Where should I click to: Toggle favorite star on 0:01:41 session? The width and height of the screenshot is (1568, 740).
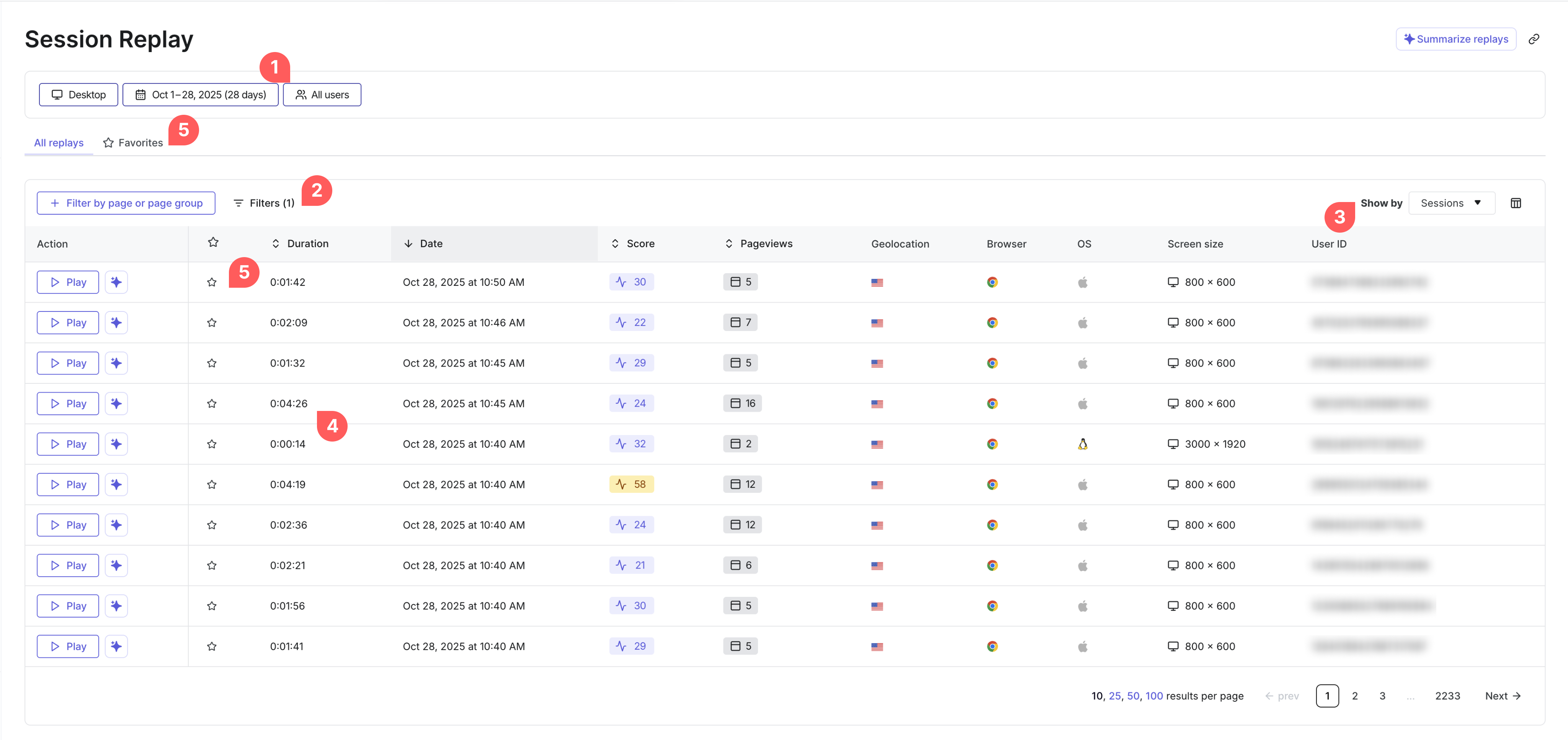pos(212,646)
